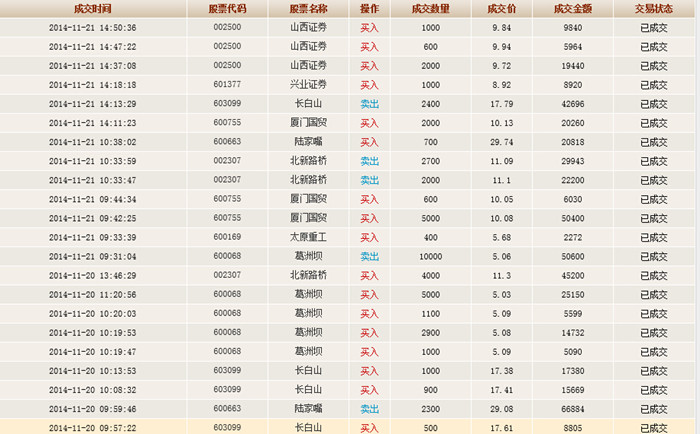Click 卖出 in the 葛洲坝 10000-share row

tap(369, 256)
